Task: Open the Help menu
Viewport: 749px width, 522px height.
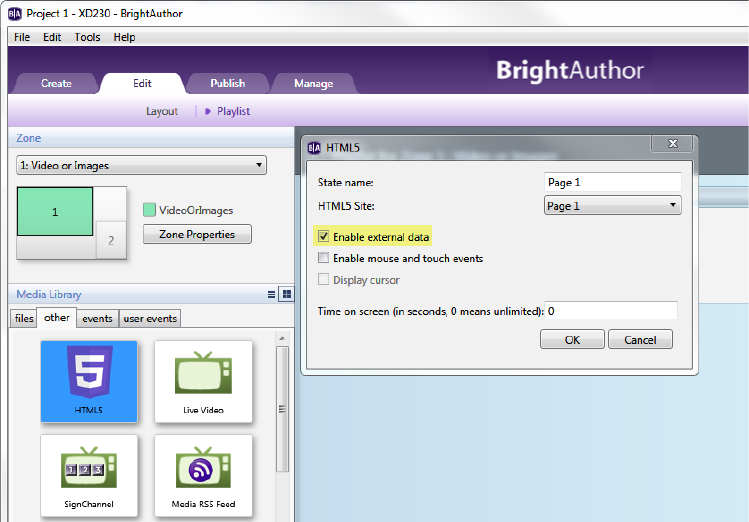Action: pos(124,37)
